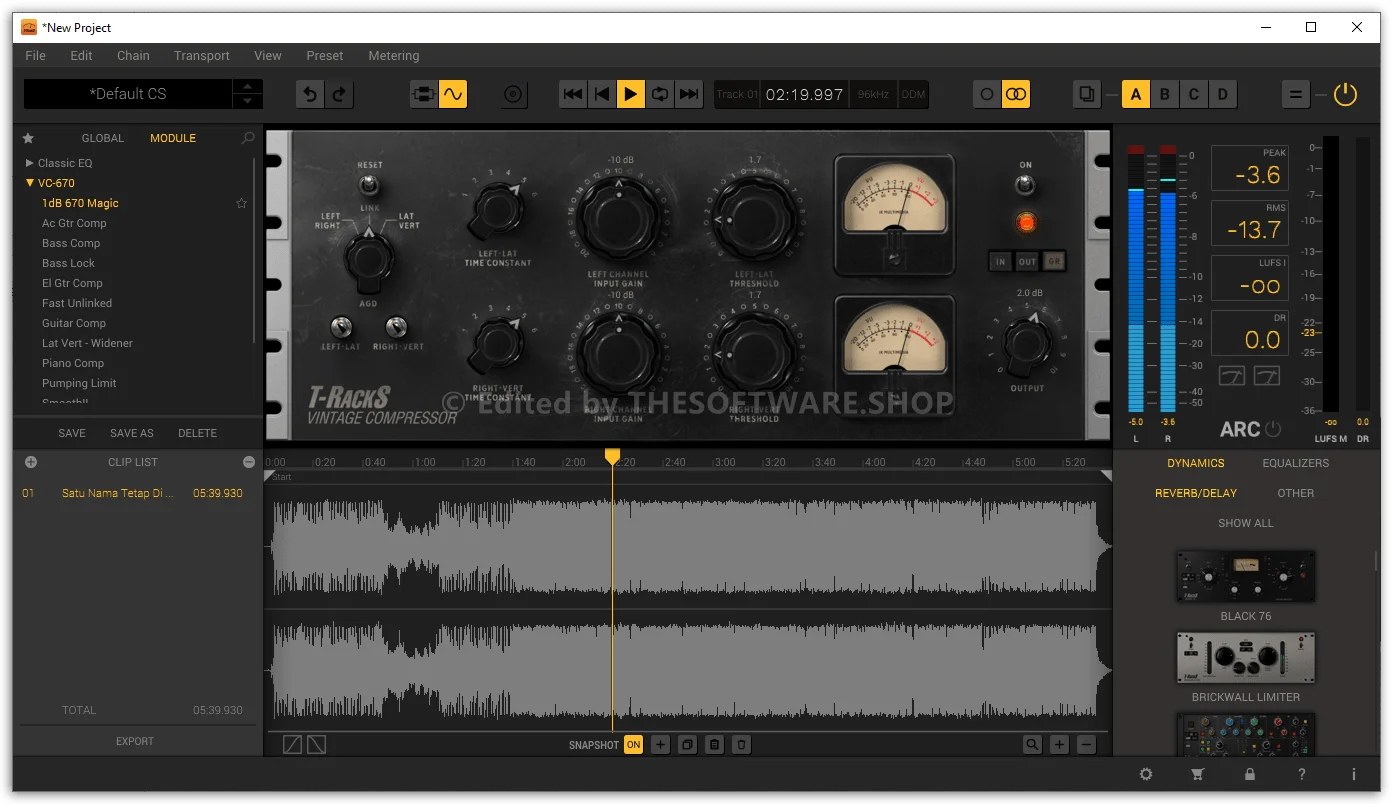Add a new snapshot with plus
The image size is (1393, 804).
tap(660, 745)
